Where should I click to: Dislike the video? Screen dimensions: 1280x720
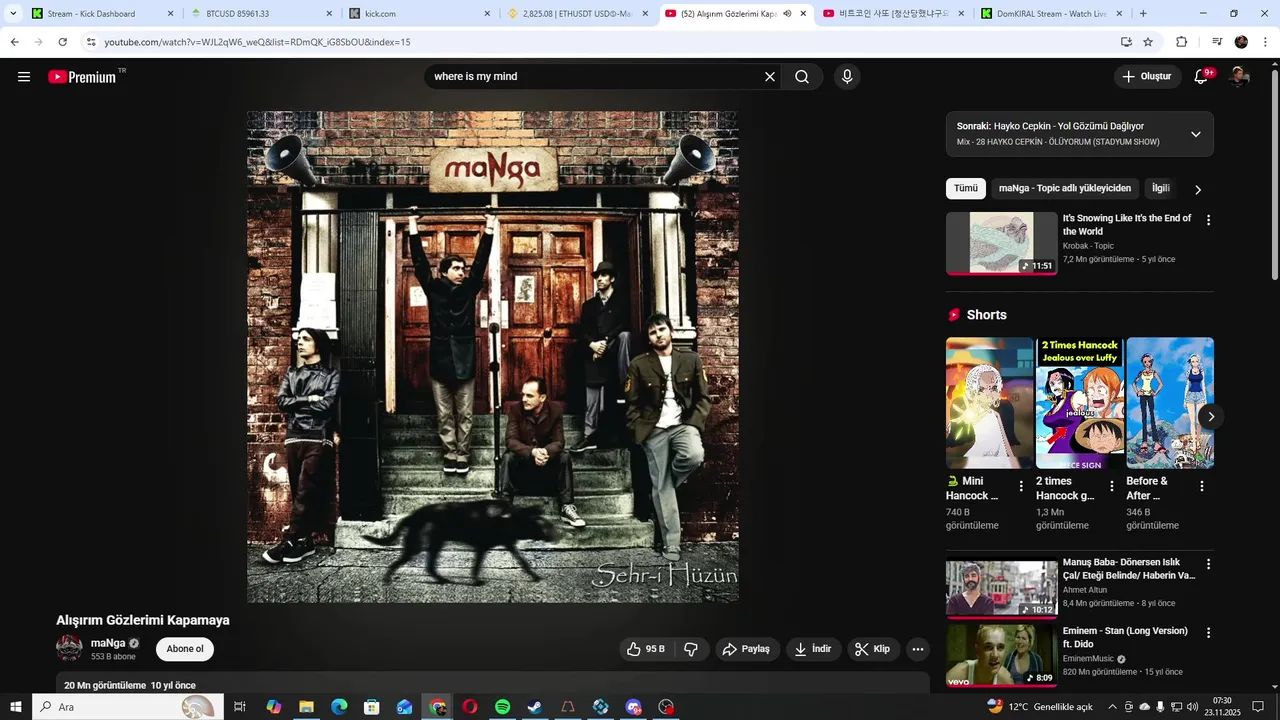pos(691,649)
